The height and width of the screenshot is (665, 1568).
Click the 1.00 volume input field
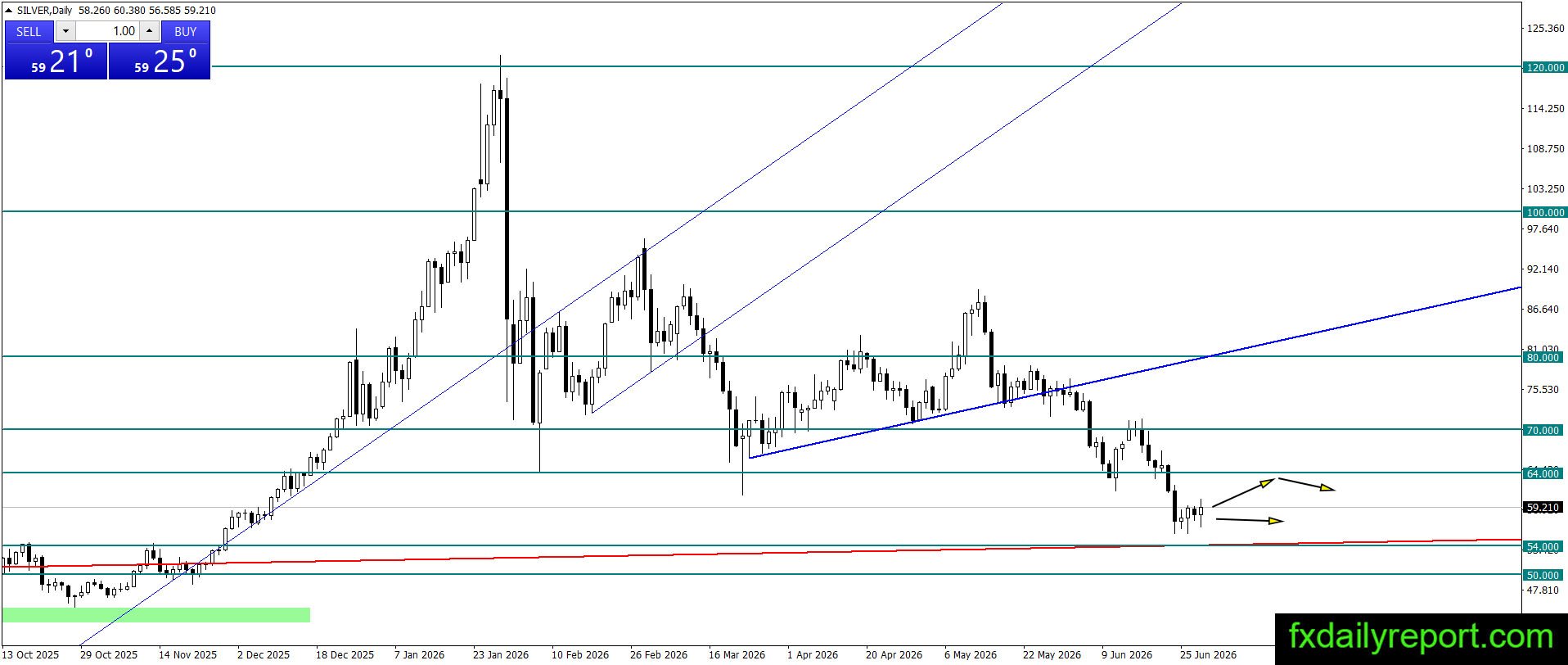107,31
